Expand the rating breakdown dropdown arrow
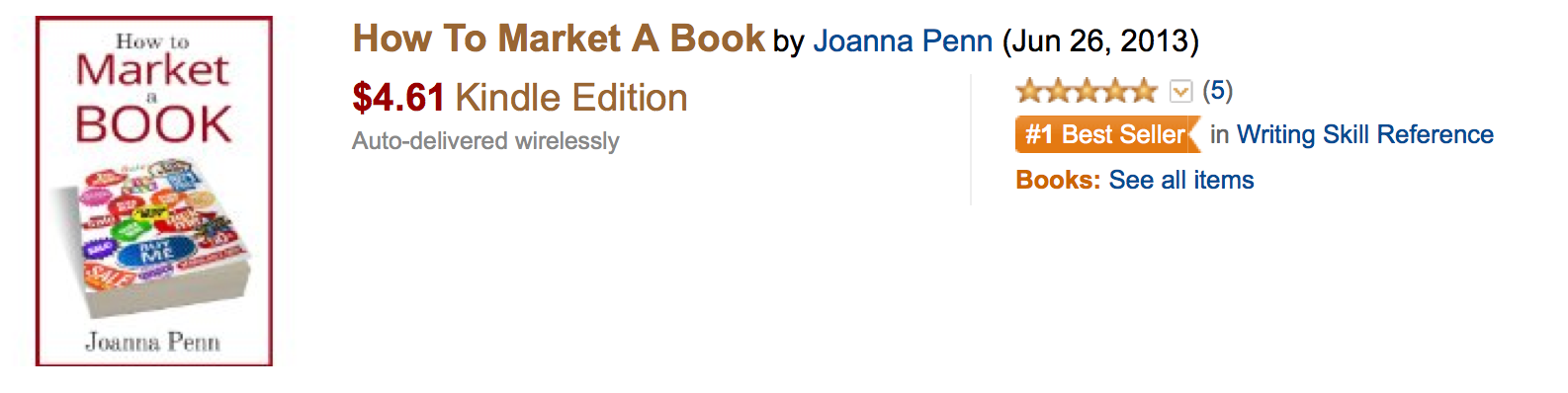 [x=1180, y=92]
